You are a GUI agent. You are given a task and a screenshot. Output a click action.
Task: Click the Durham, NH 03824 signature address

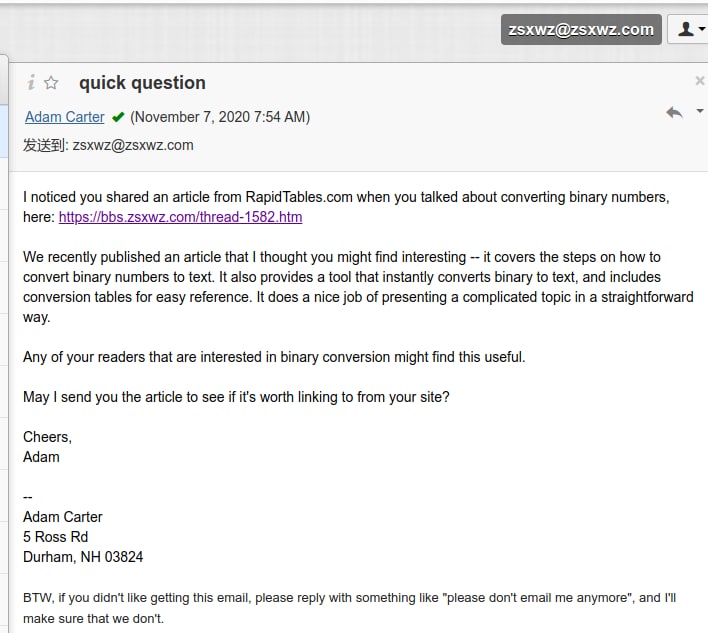[x=83, y=557]
